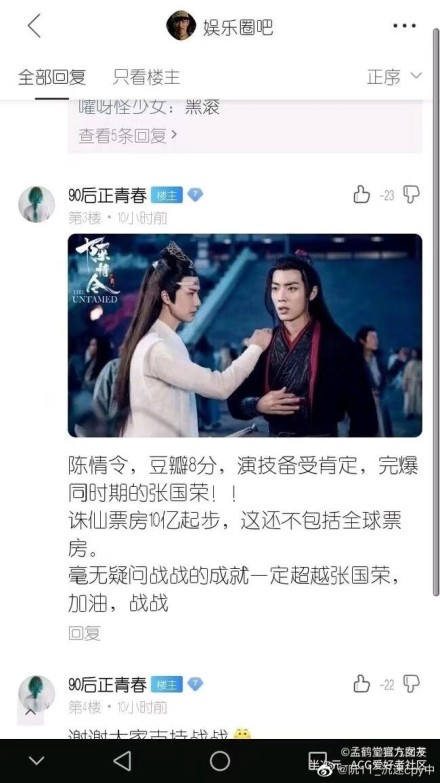Tap 回复 under the third-floor post
This screenshot has height=783, width=440.
coord(84,633)
